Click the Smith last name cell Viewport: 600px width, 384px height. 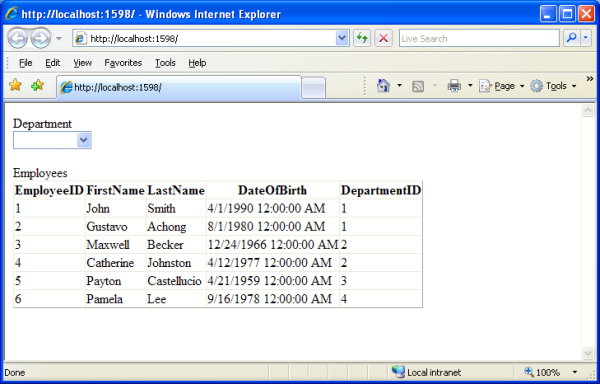pos(176,208)
